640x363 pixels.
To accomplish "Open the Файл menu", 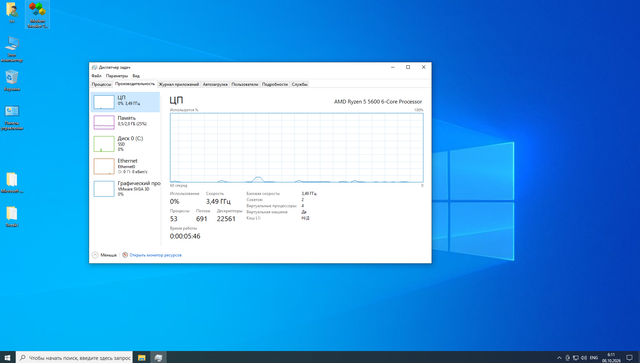I will point(96,76).
